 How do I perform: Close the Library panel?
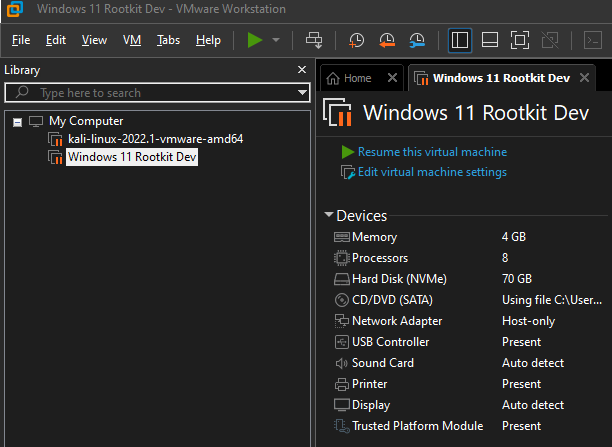(x=302, y=70)
